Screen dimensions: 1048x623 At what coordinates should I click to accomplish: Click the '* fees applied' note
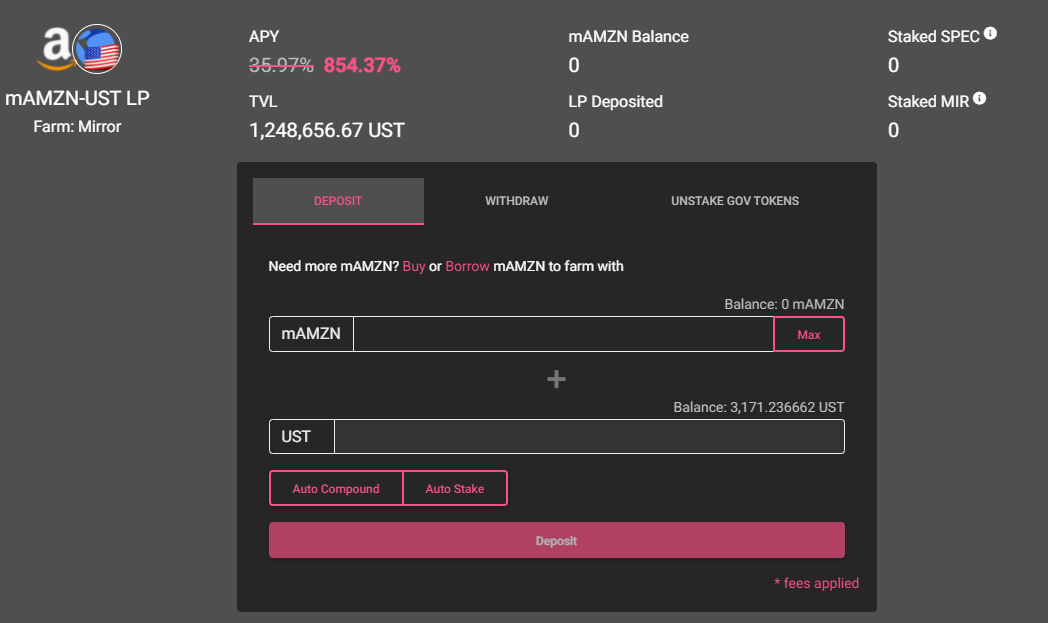(816, 583)
